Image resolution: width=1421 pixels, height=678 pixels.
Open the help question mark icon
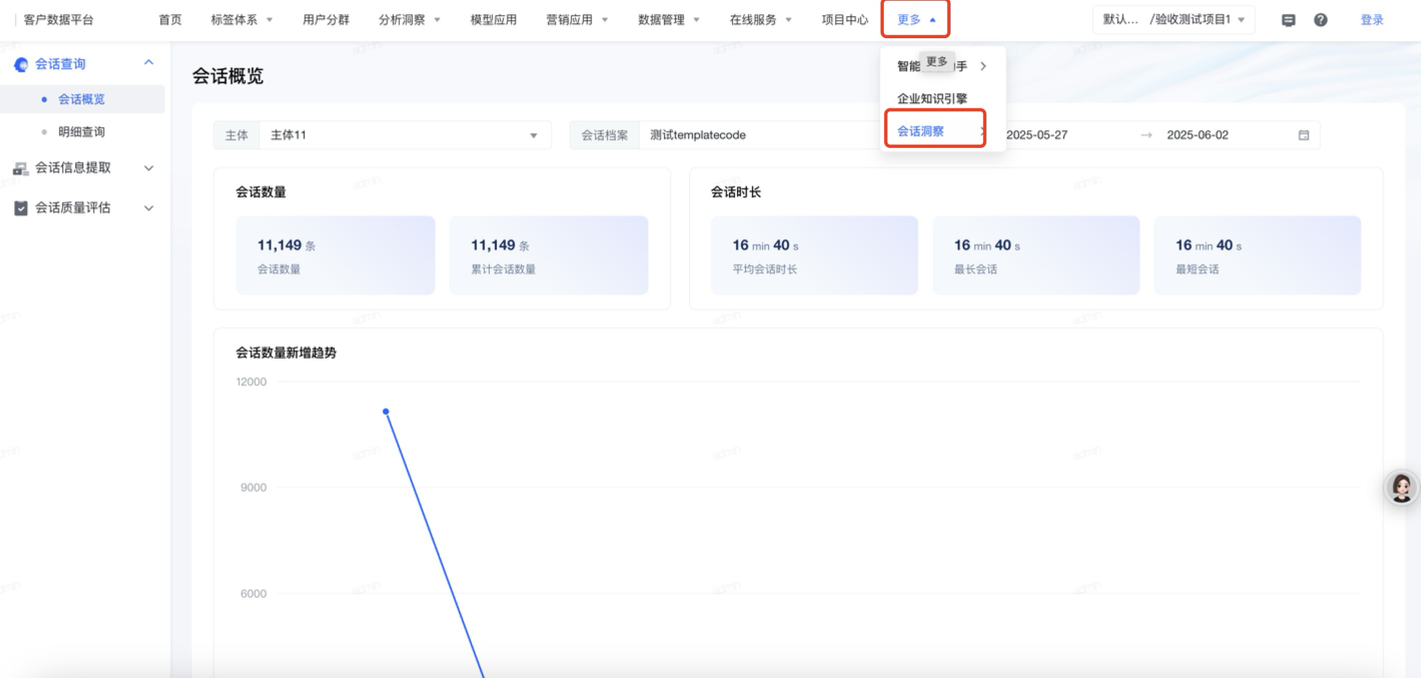pyautogui.click(x=1320, y=20)
